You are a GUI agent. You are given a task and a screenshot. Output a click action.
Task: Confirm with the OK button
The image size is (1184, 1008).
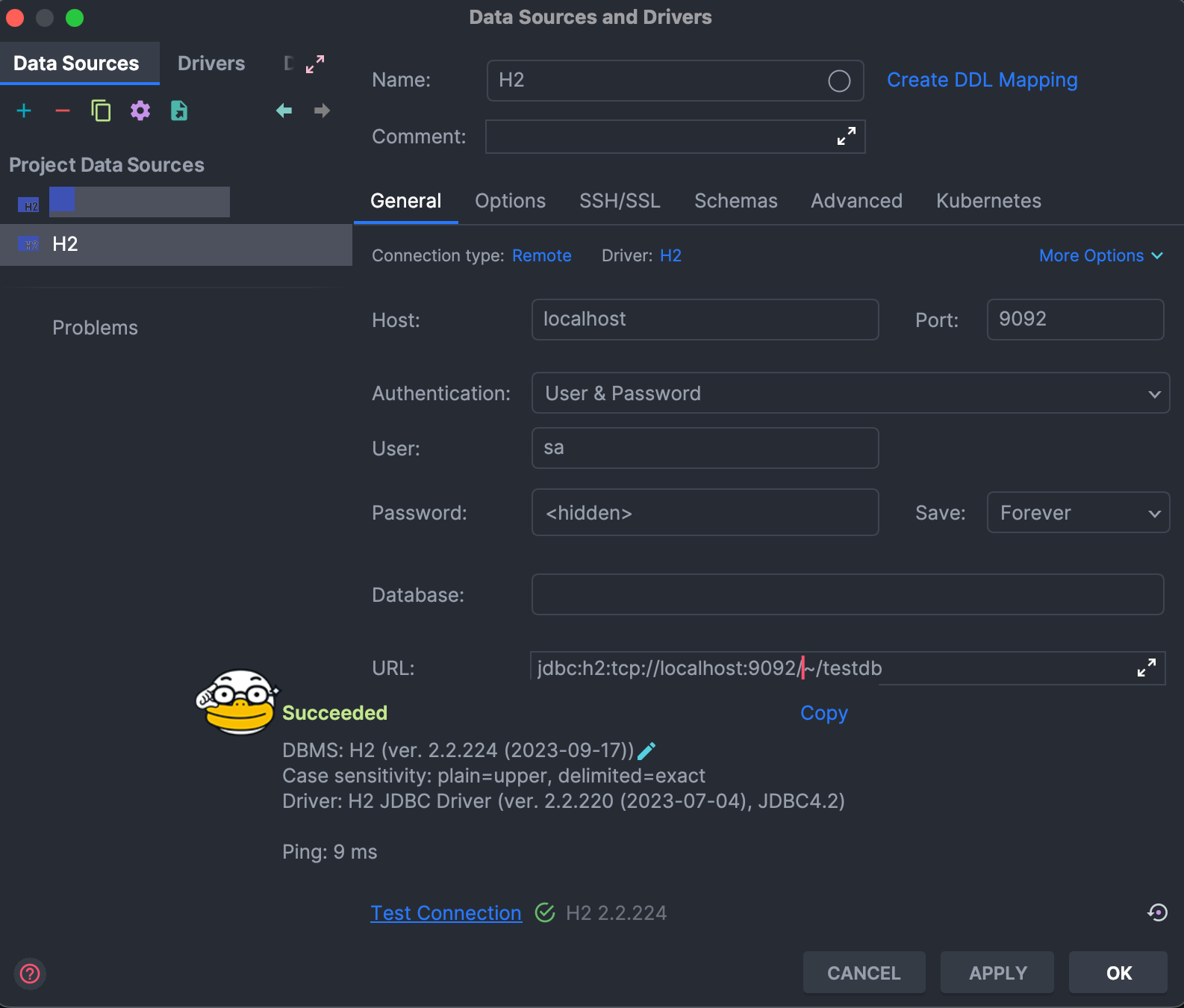tap(1118, 973)
